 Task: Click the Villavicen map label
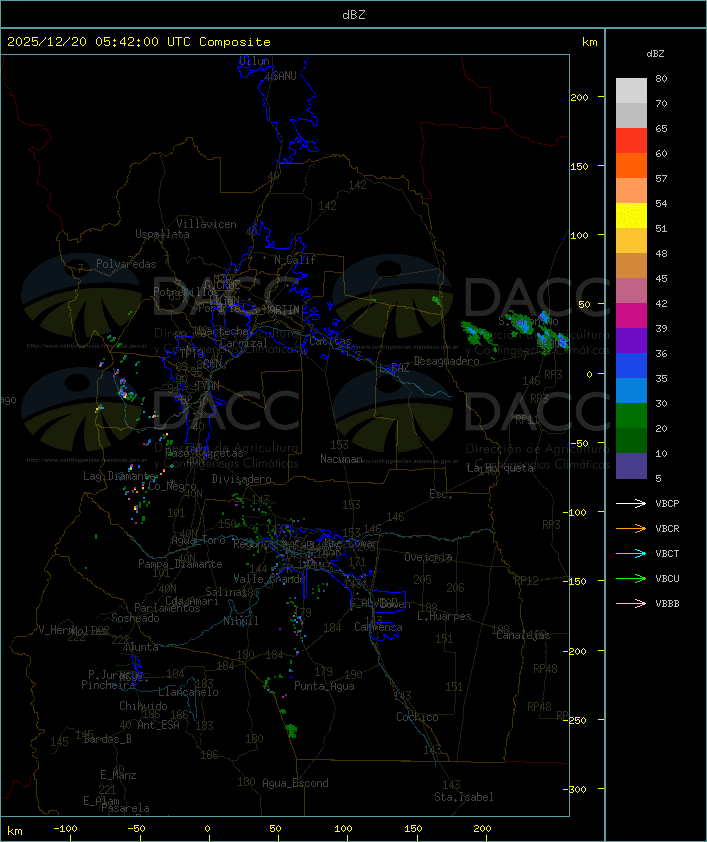pos(207,224)
